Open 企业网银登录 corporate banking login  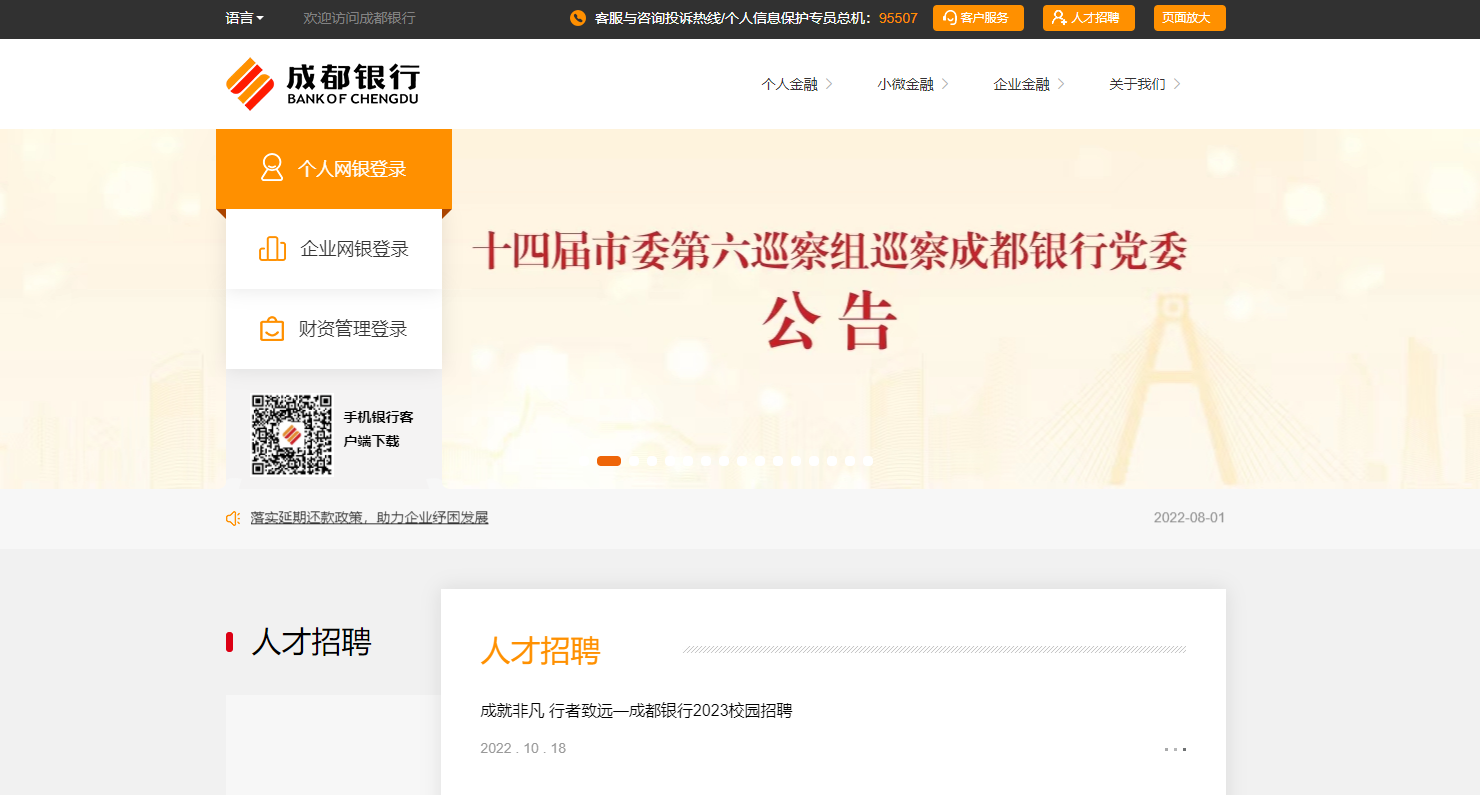click(334, 249)
